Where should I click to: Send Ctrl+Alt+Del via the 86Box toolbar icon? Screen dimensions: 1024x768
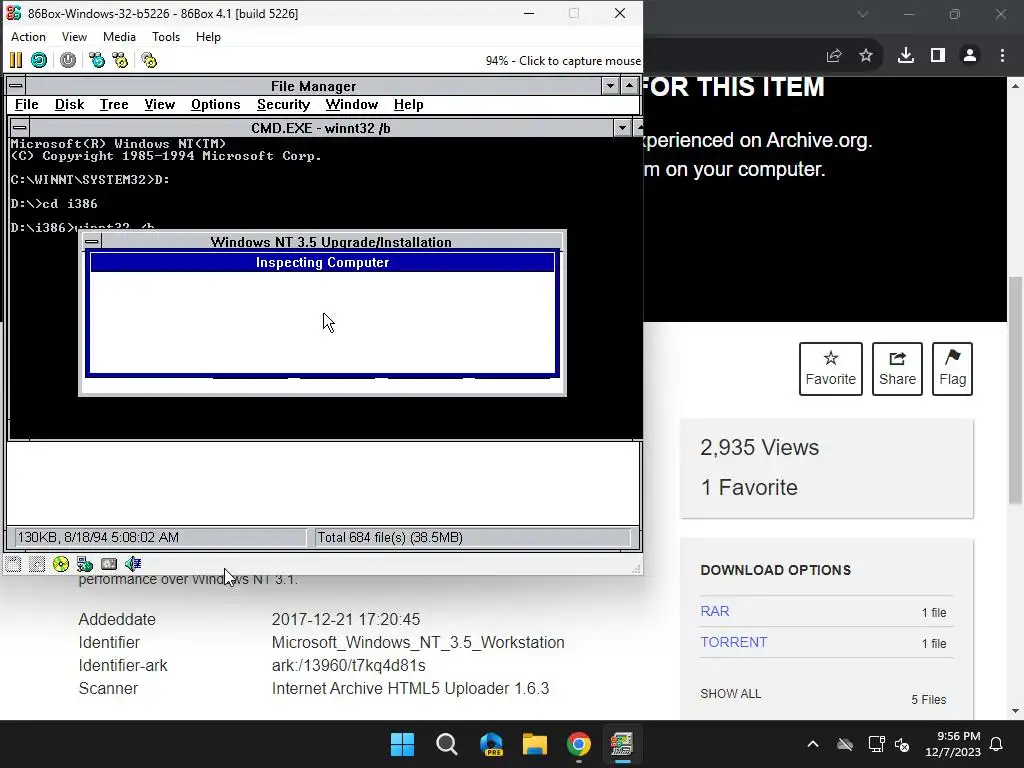pyautogui.click(x=97, y=61)
